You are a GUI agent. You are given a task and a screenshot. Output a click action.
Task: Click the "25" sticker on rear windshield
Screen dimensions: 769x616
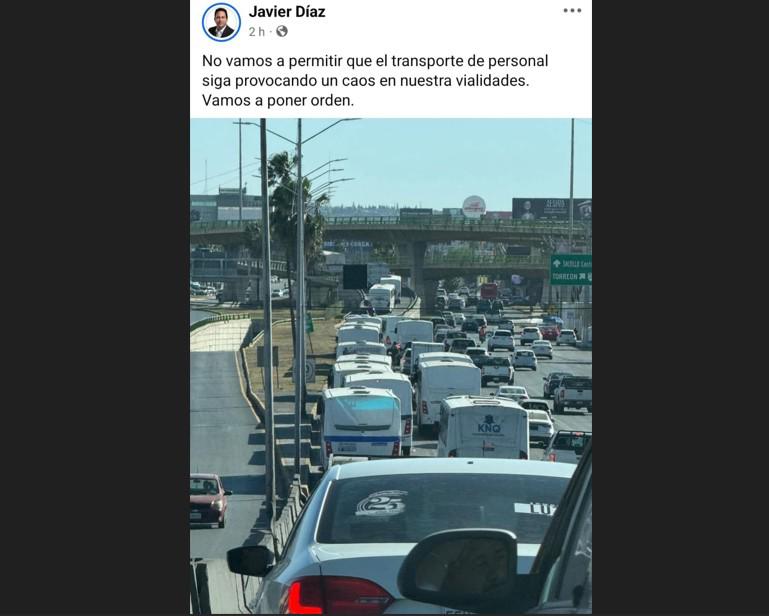(x=381, y=503)
